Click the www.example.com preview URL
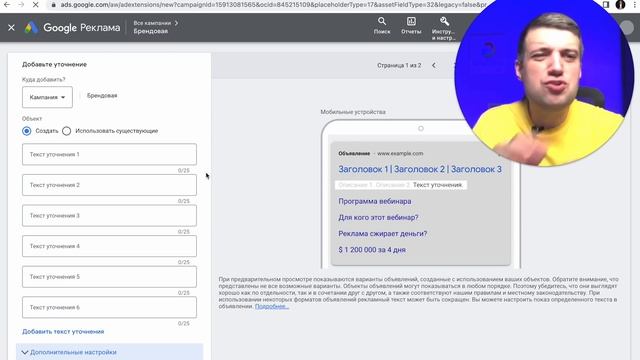The height and width of the screenshot is (360, 640). 400,153
